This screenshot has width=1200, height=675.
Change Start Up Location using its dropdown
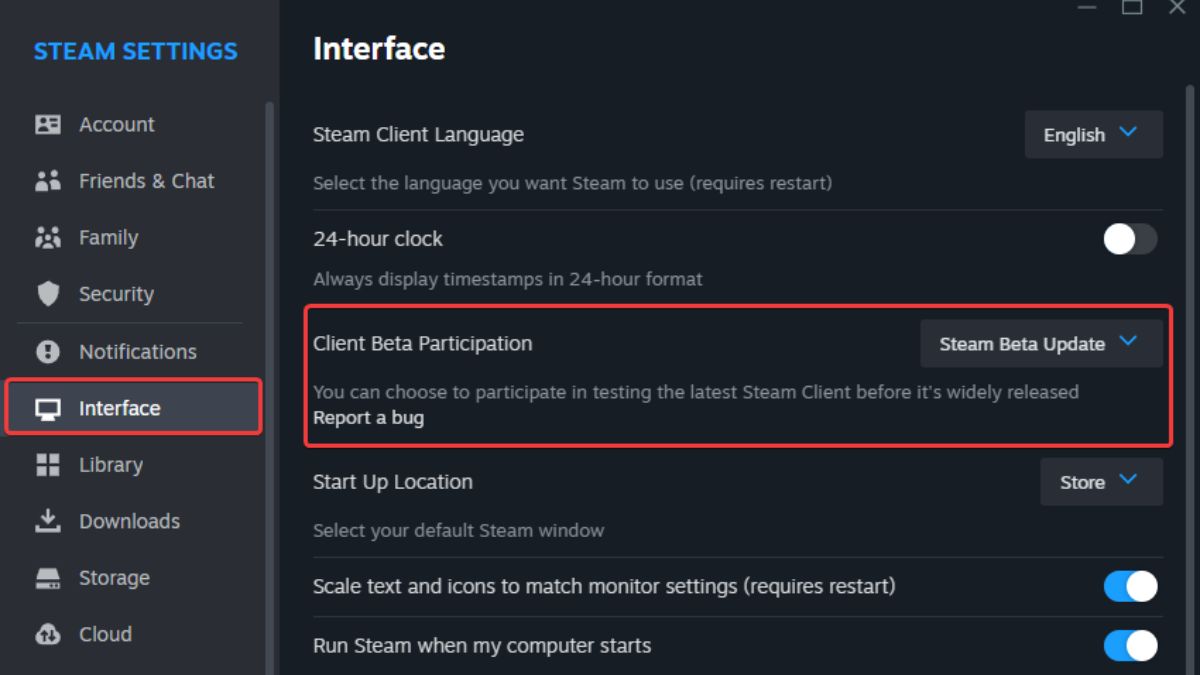pos(1100,481)
